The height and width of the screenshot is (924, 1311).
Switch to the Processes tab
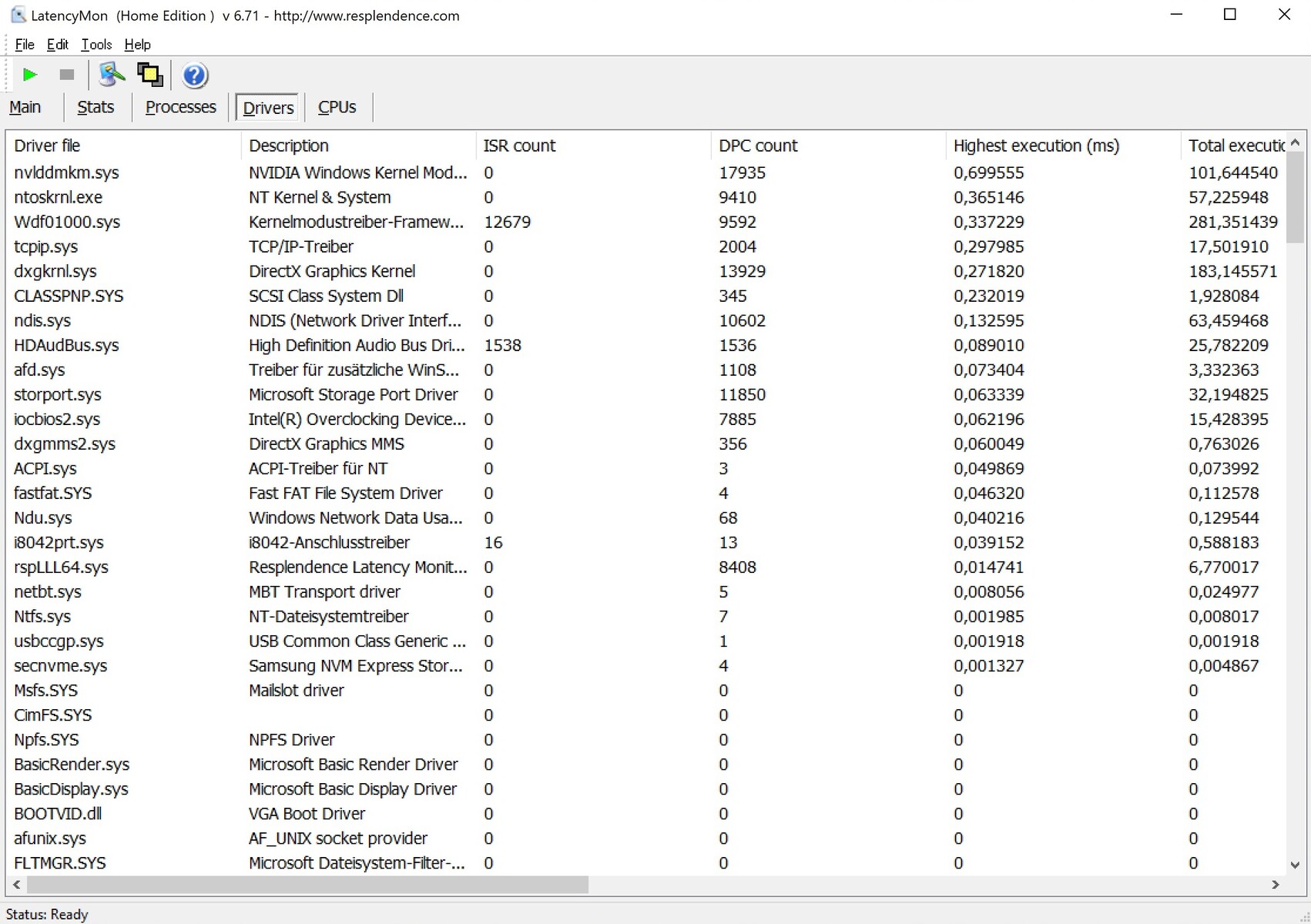181,107
